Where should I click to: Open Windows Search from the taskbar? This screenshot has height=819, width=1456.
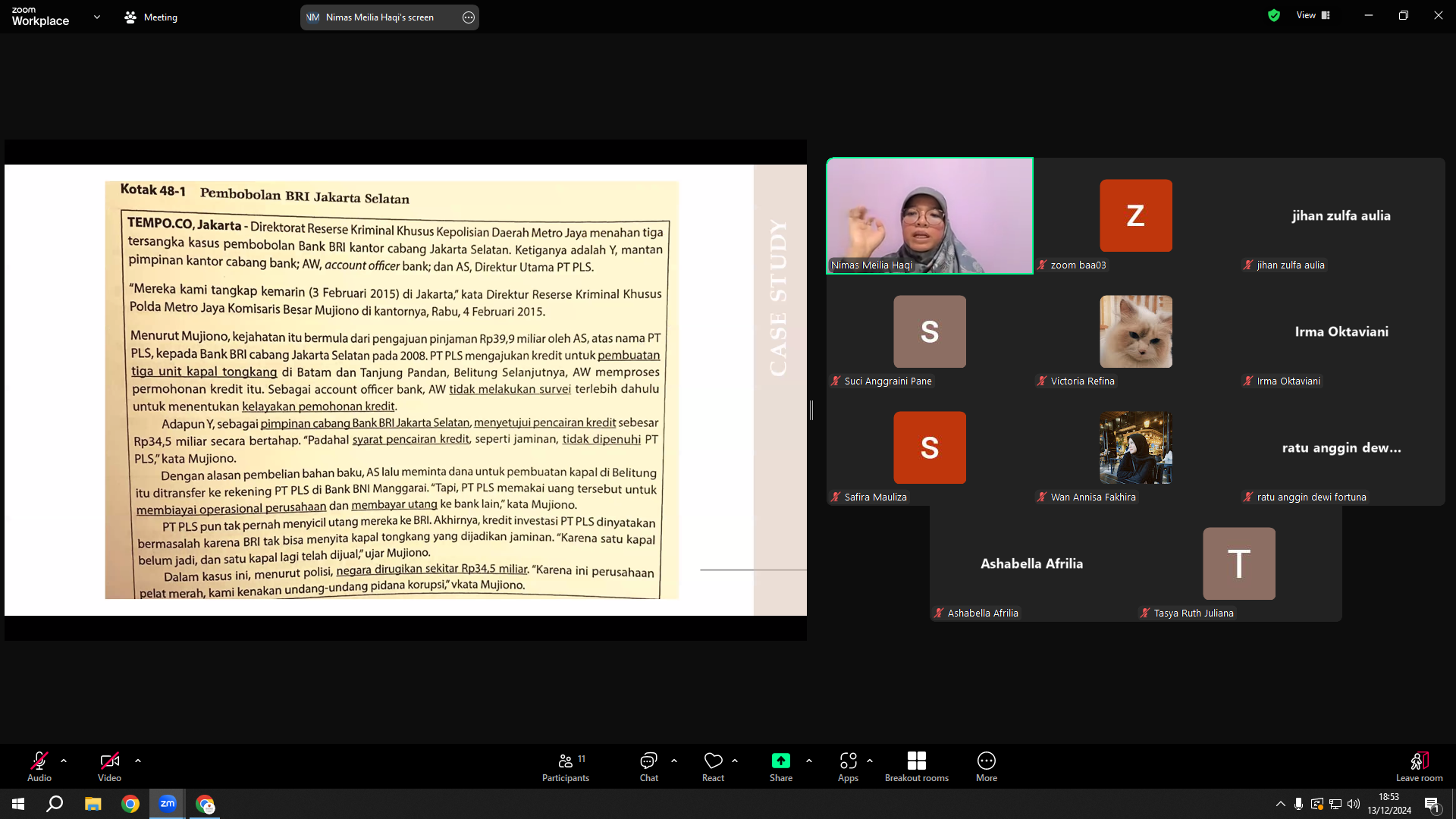[x=55, y=804]
